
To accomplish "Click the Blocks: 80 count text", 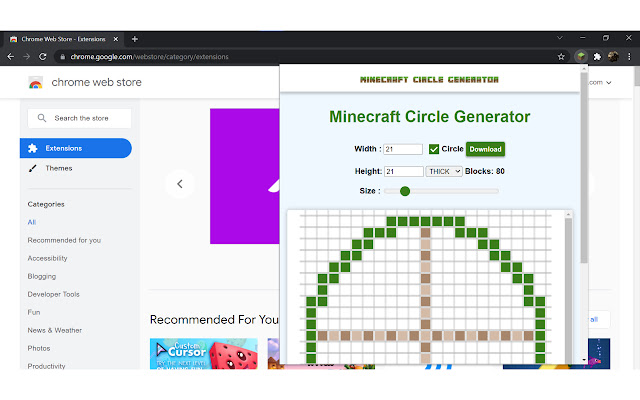I will tap(485, 171).
